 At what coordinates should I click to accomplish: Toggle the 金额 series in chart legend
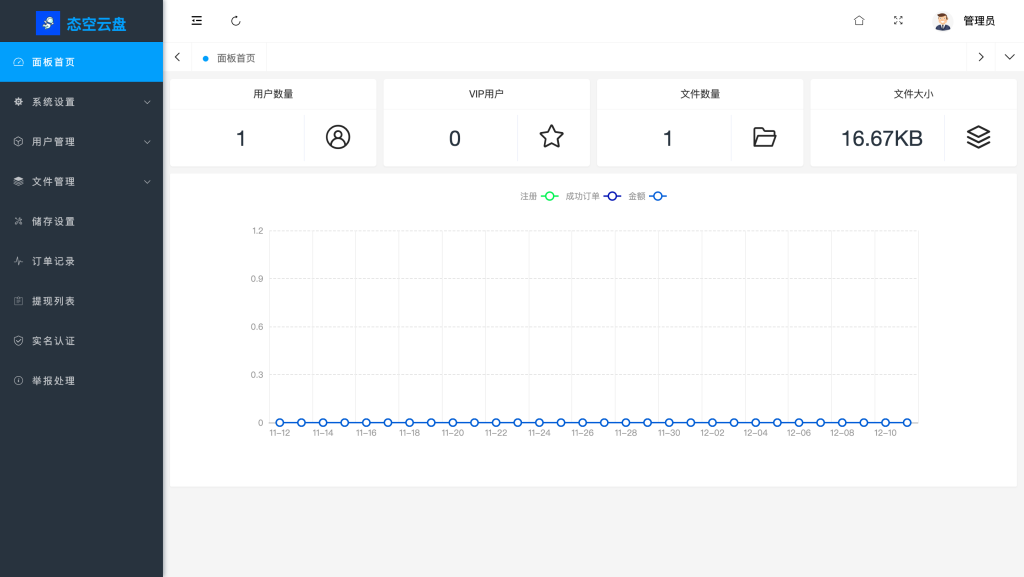coord(647,196)
